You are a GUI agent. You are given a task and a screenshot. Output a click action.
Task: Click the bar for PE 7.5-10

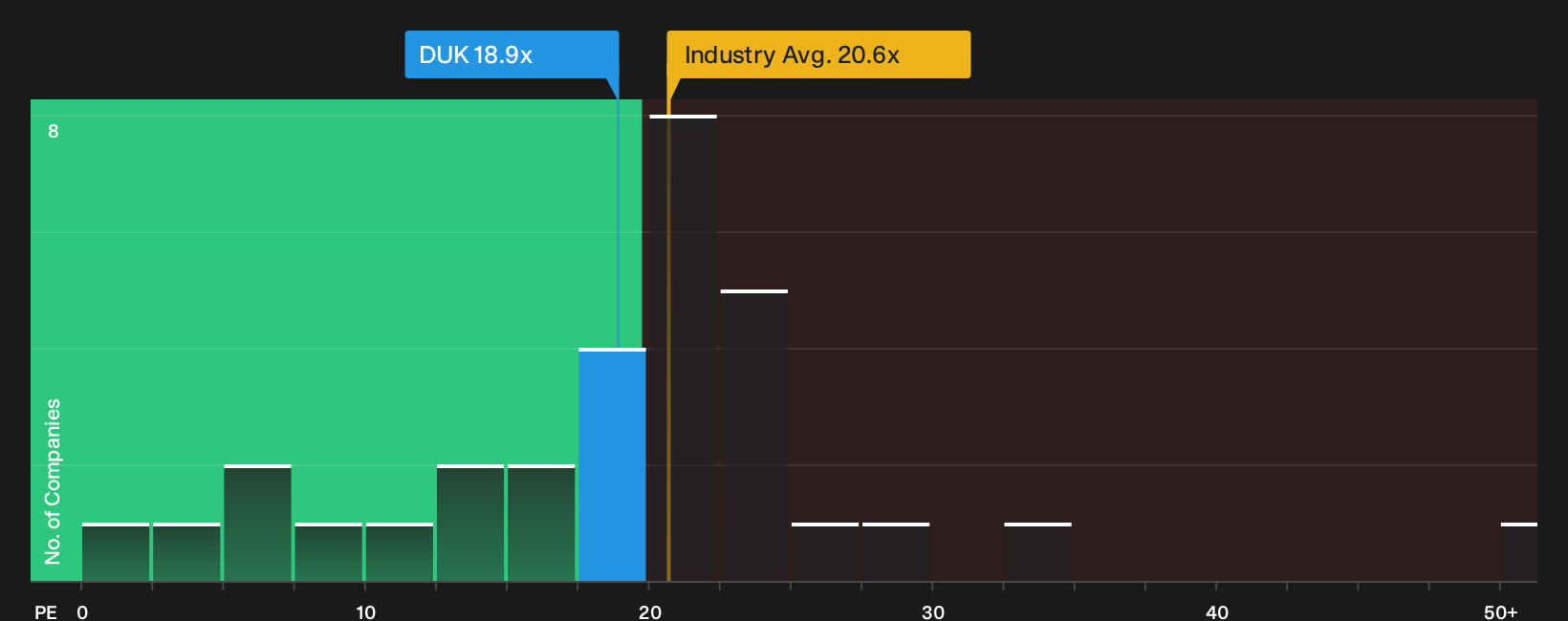point(328,551)
